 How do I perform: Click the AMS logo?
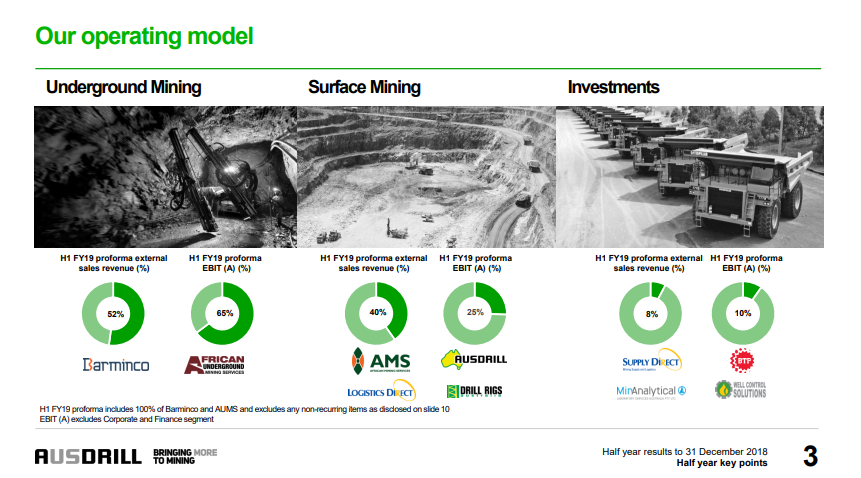[x=381, y=361]
